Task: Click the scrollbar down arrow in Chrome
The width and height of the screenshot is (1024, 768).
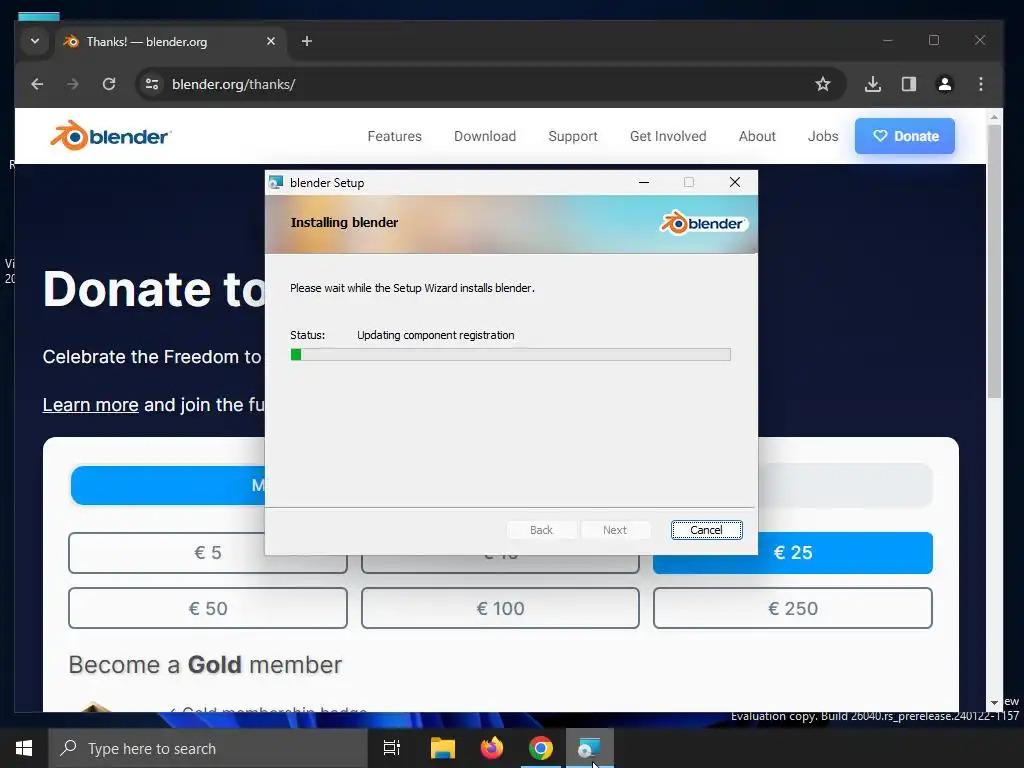Action: 994,703
